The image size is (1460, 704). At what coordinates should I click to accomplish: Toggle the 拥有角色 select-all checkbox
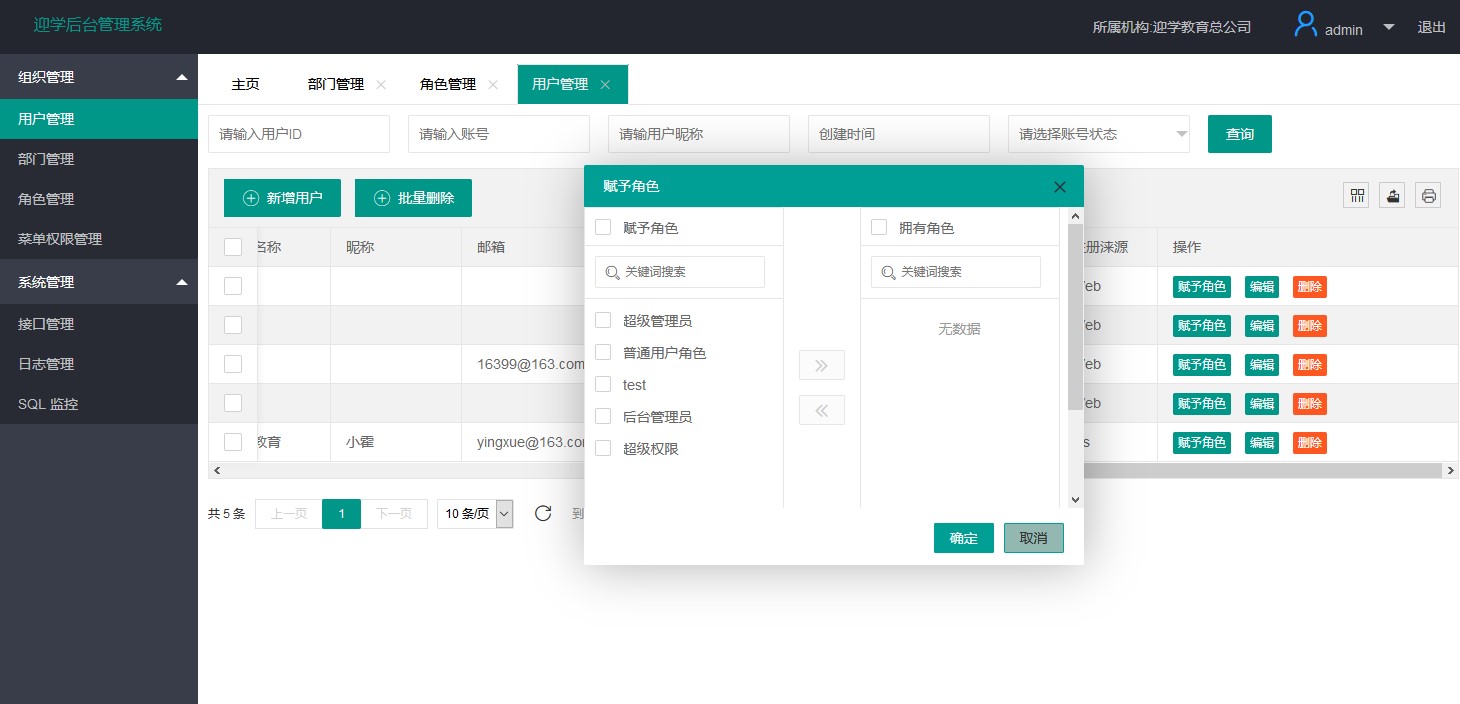point(879,228)
